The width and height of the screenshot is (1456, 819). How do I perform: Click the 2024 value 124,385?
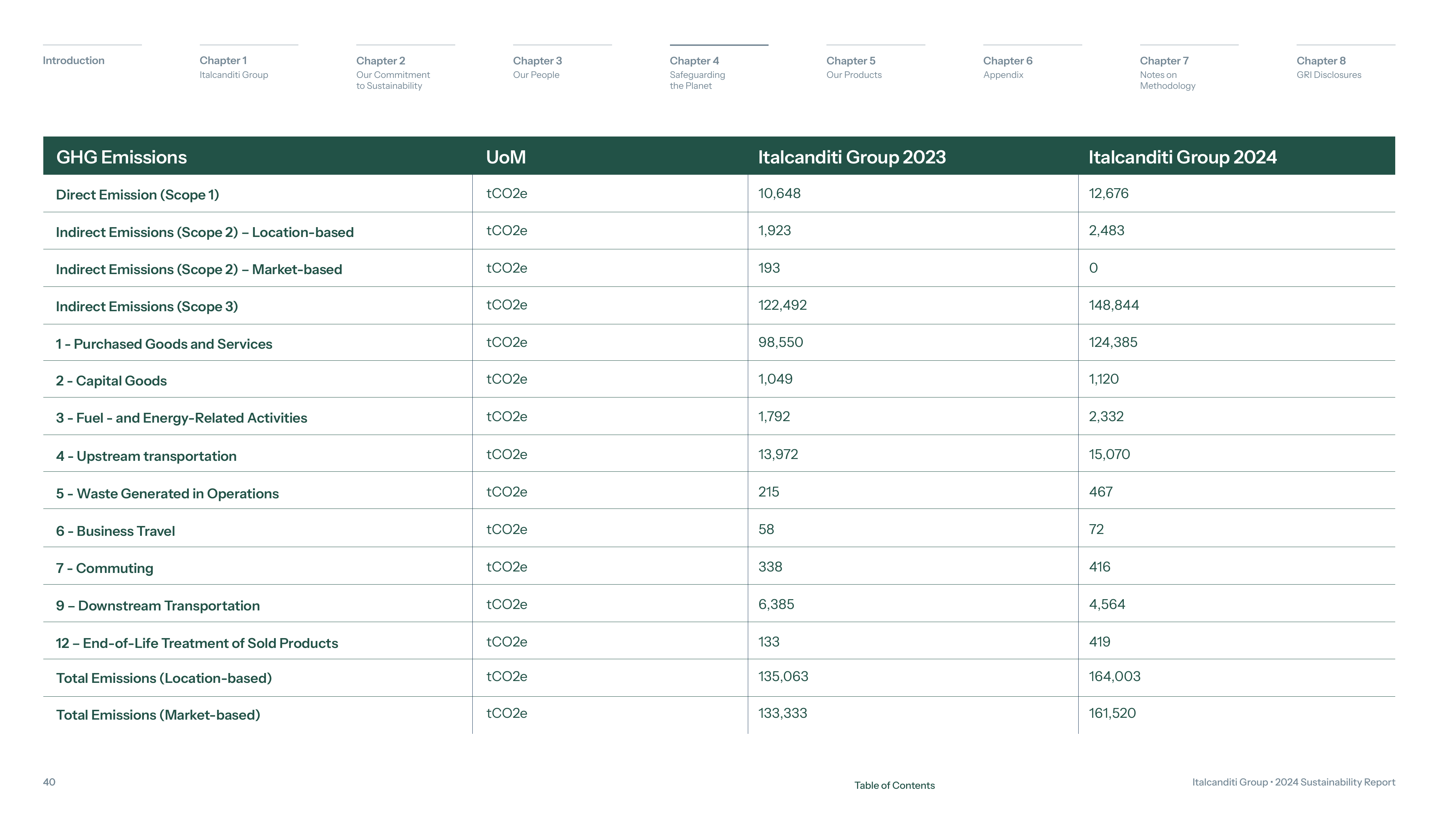click(1113, 342)
